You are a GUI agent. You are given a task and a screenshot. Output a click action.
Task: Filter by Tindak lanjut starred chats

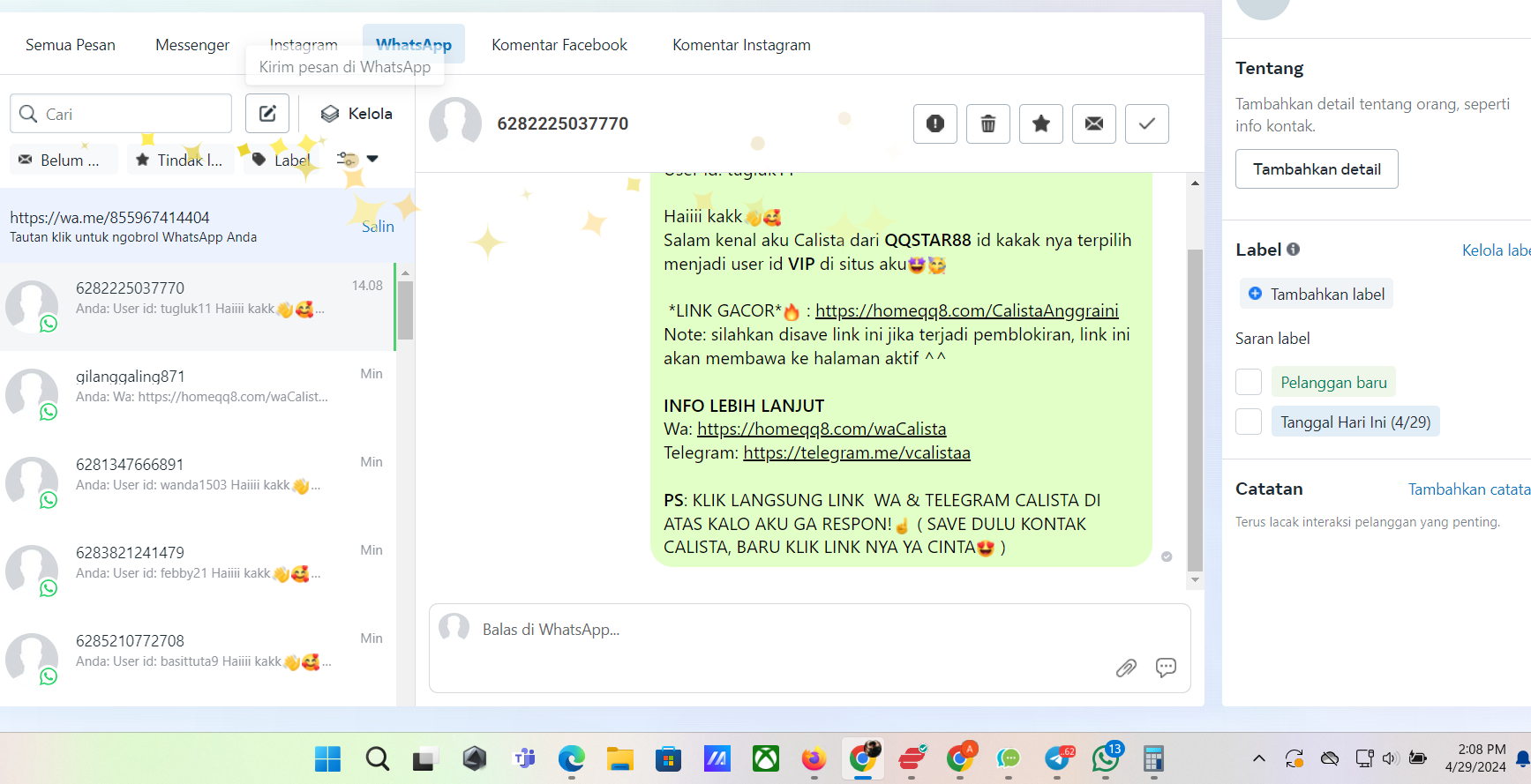coord(180,160)
